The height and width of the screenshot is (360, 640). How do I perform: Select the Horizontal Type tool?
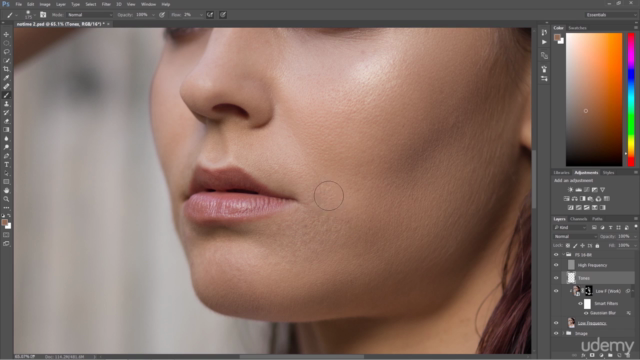(6, 164)
